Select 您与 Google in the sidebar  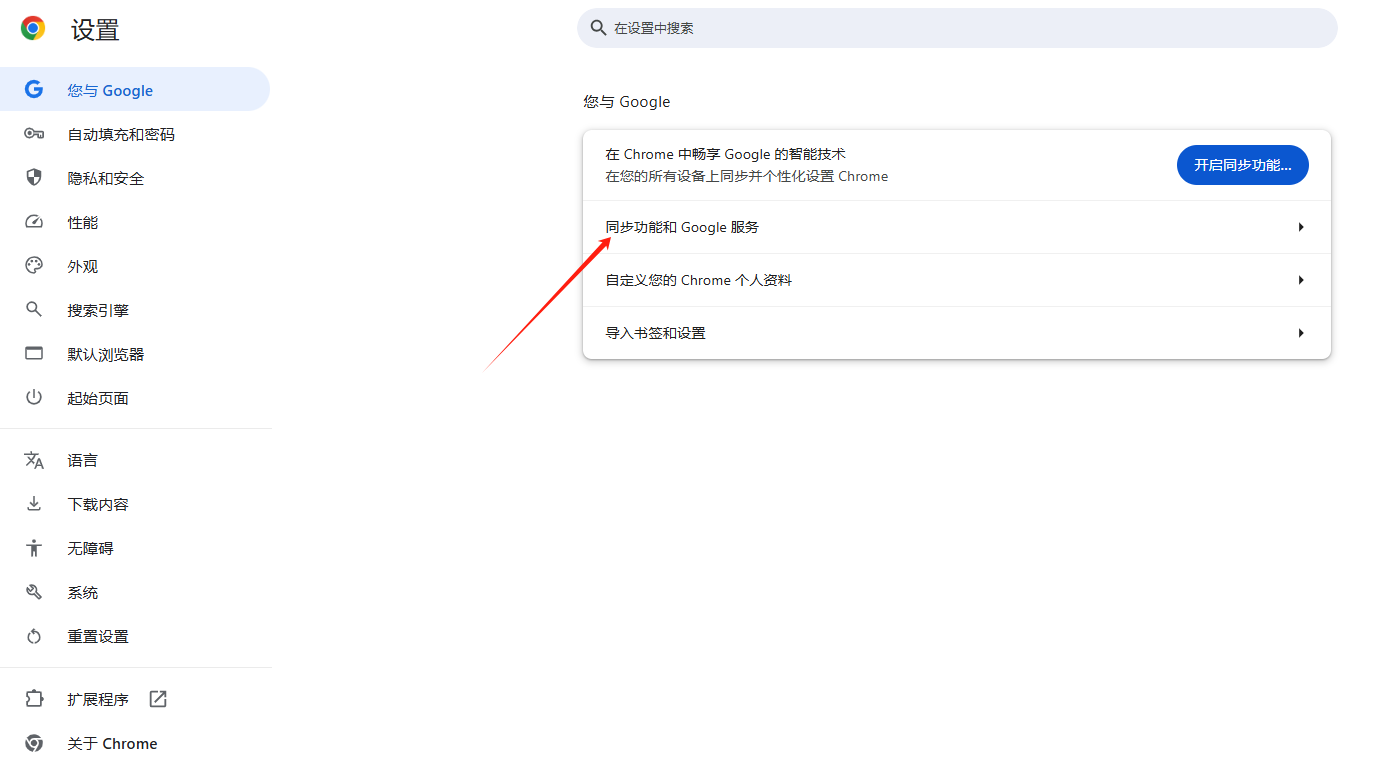[135, 90]
